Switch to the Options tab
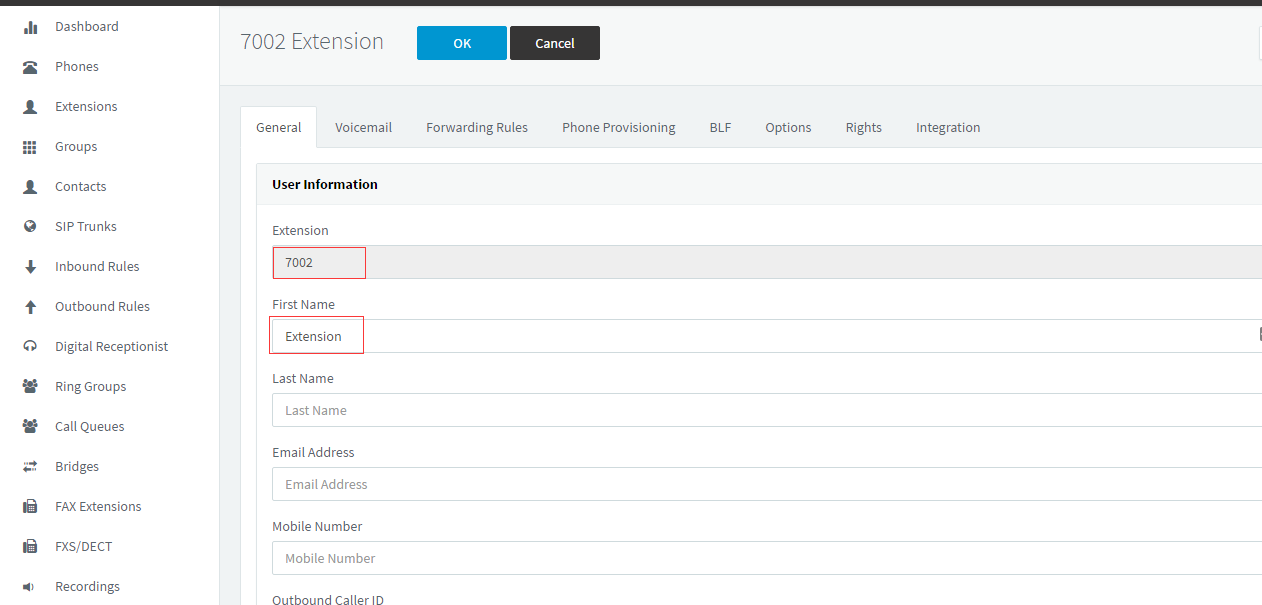 (788, 127)
